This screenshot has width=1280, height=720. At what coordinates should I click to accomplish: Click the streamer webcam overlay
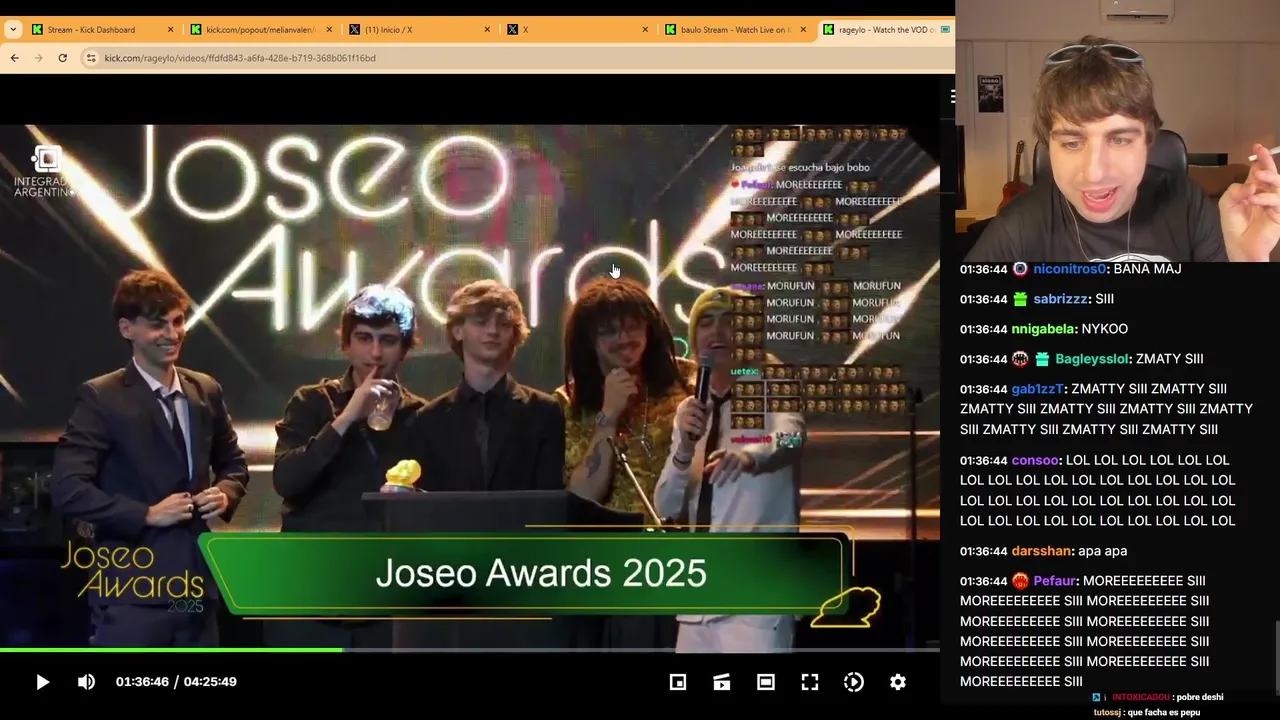[x=1117, y=130]
